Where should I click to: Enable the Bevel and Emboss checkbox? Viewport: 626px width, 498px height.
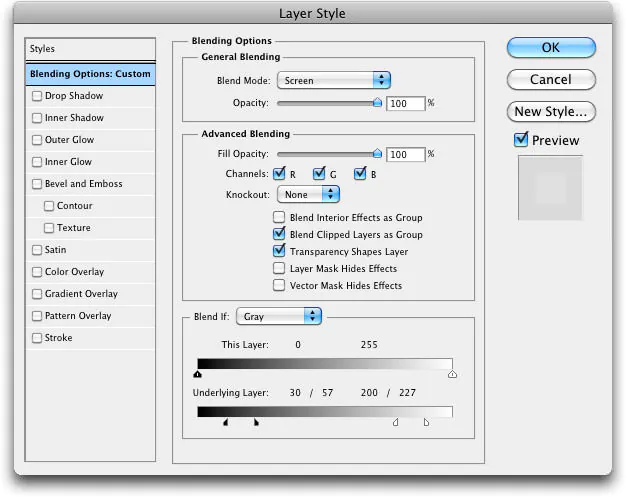(x=37, y=184)
